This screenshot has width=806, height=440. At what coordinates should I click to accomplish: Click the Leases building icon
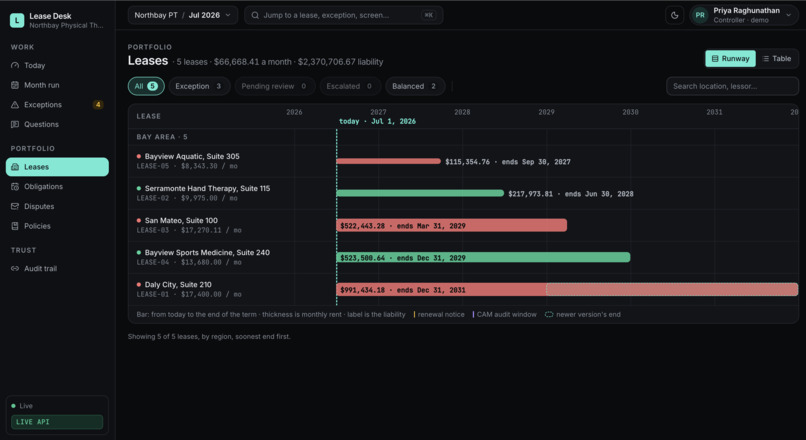tap(15, 167)
